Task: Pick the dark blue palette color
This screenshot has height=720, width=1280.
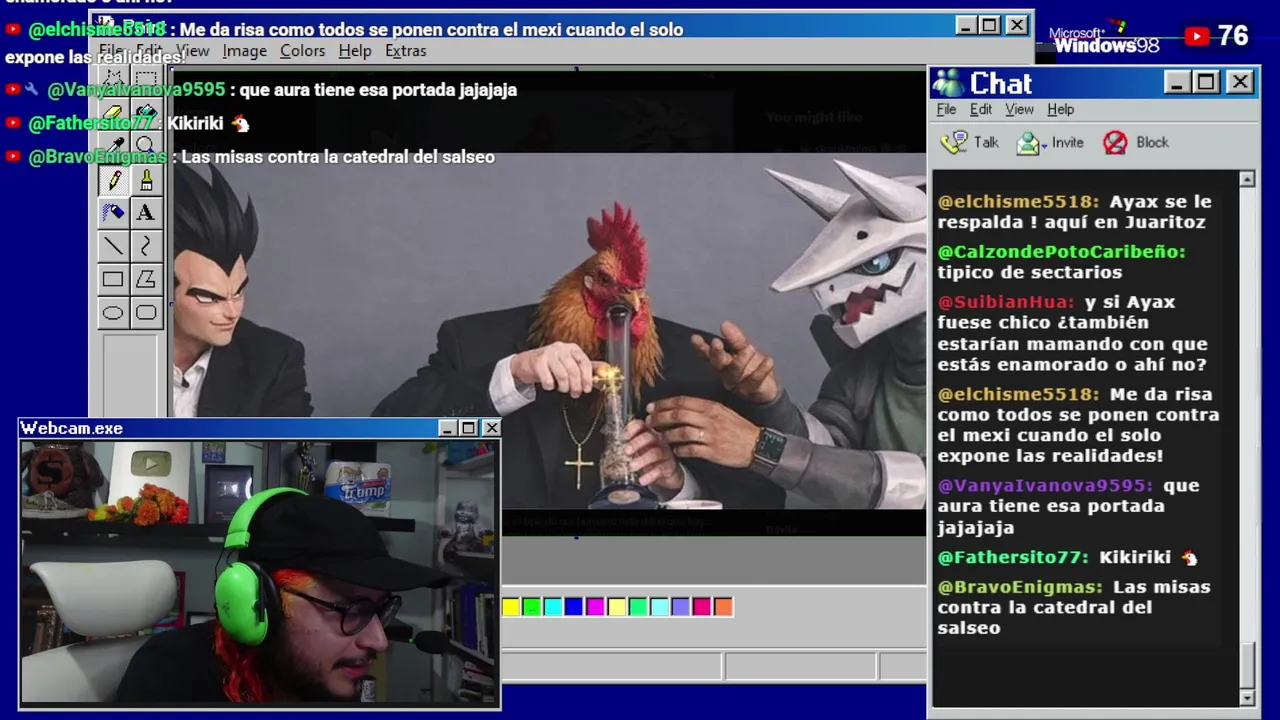Action: (x=573, y=607)
